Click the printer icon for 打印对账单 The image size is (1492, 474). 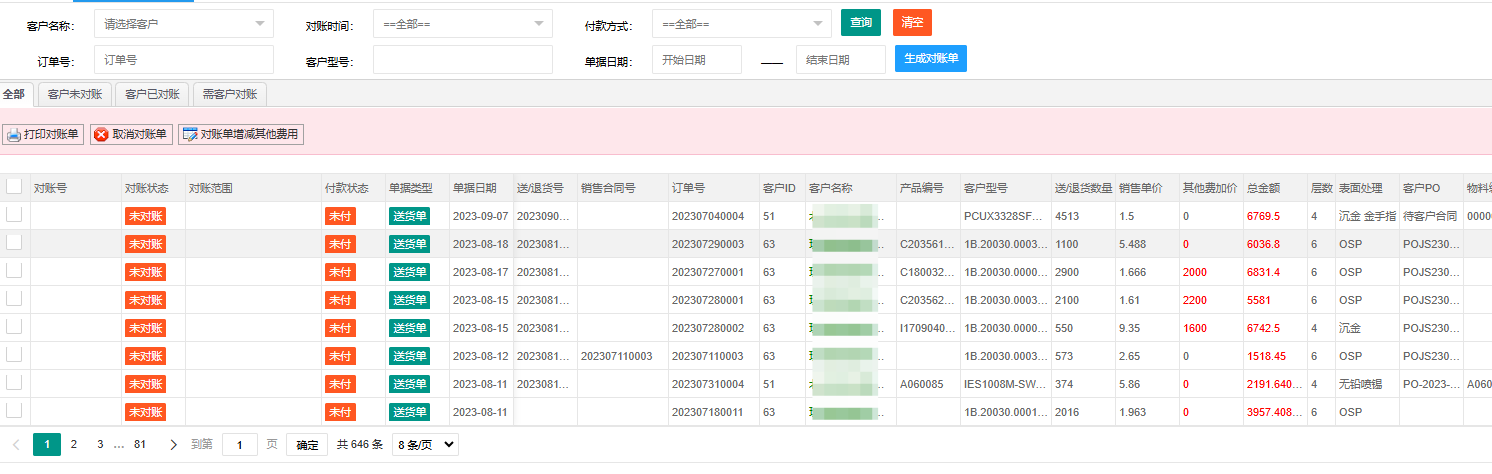pyautogui.click(x=13, y=135)
